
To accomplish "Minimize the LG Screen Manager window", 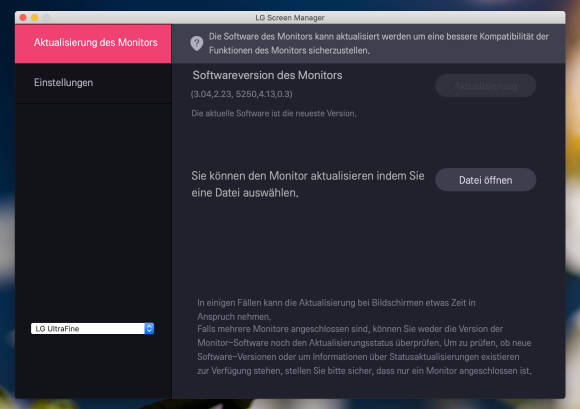I will [x=34, y=17].
